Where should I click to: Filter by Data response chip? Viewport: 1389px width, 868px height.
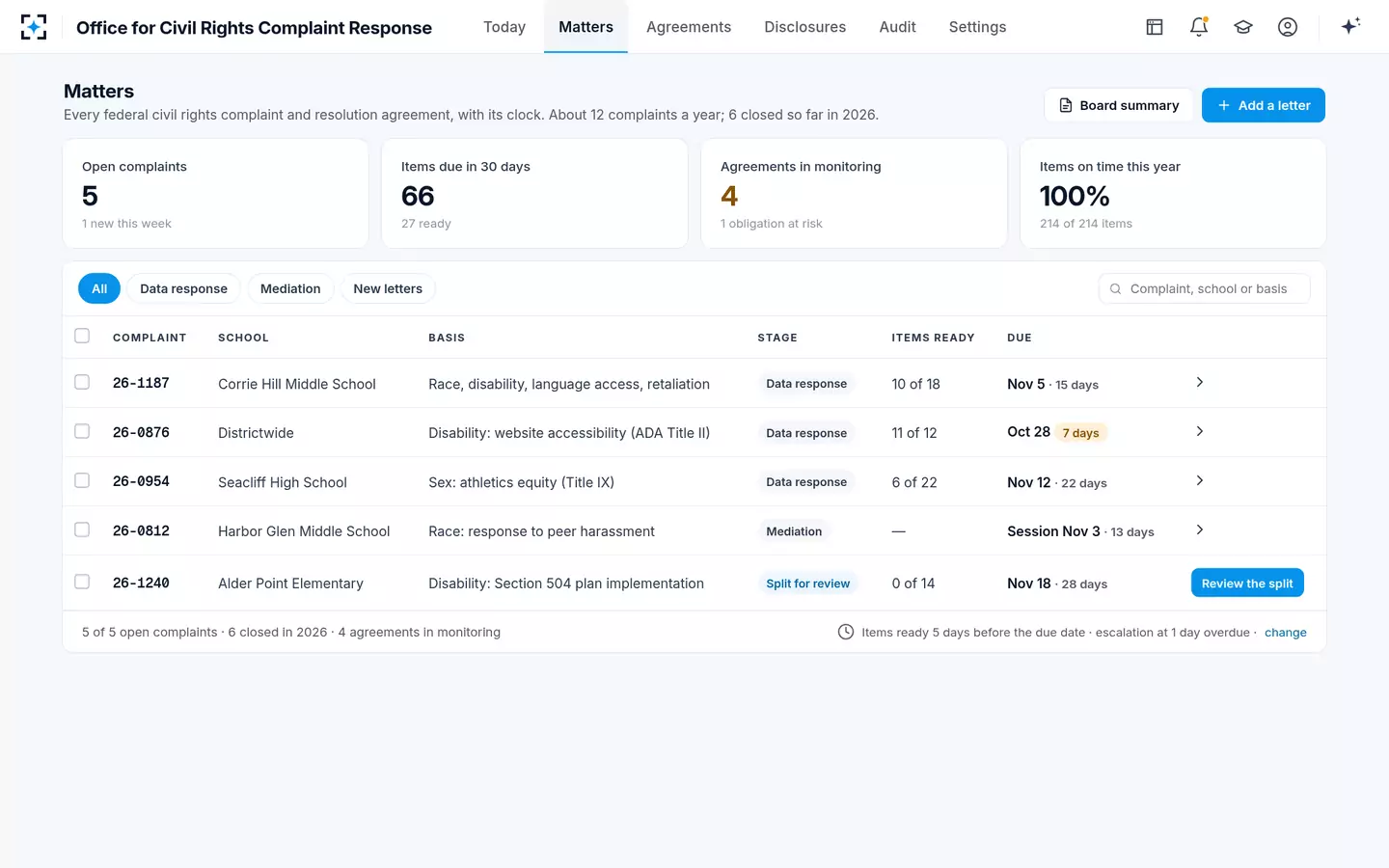click(x=183, y=288)
